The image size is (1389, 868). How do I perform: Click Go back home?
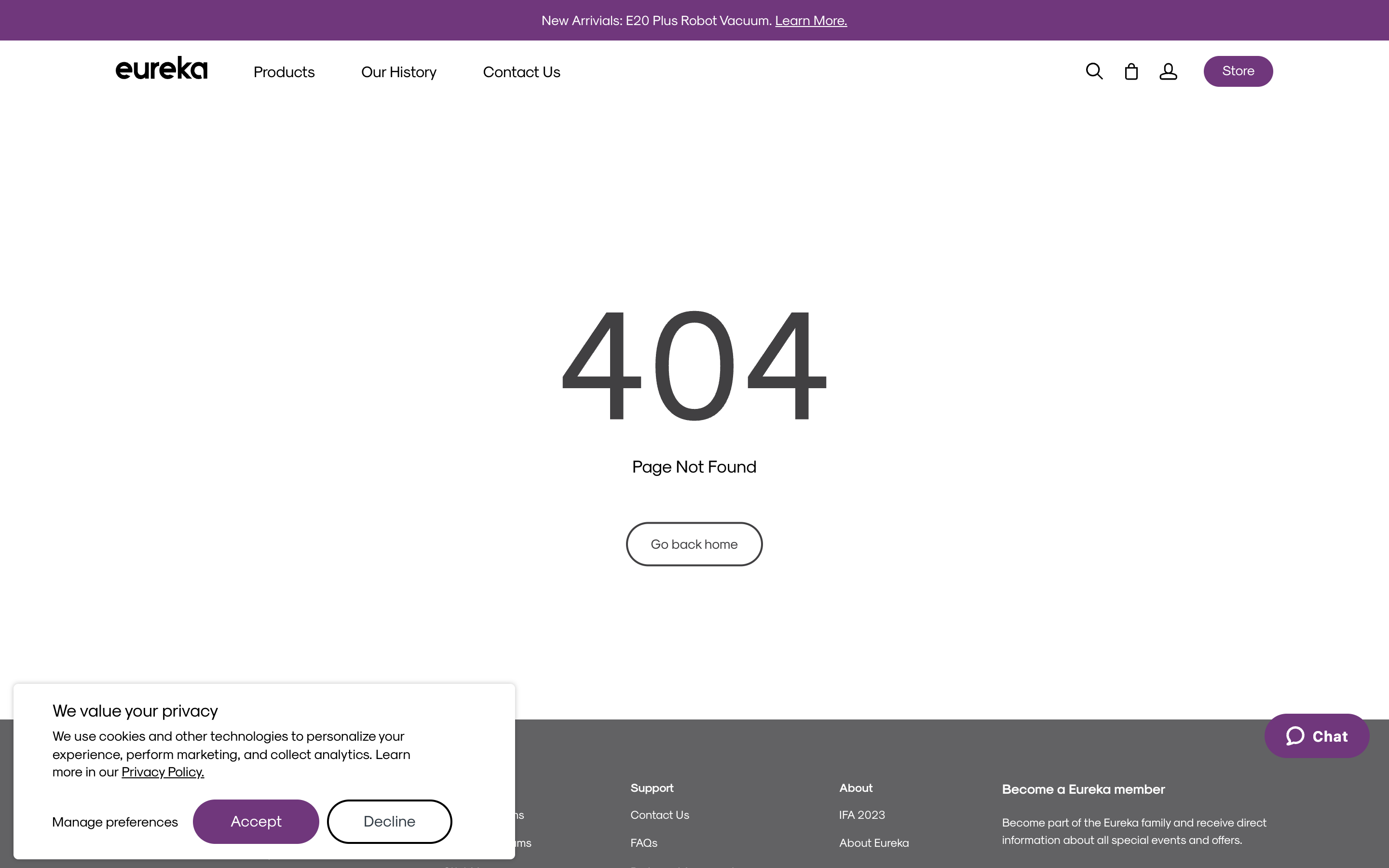pos(694,543)
